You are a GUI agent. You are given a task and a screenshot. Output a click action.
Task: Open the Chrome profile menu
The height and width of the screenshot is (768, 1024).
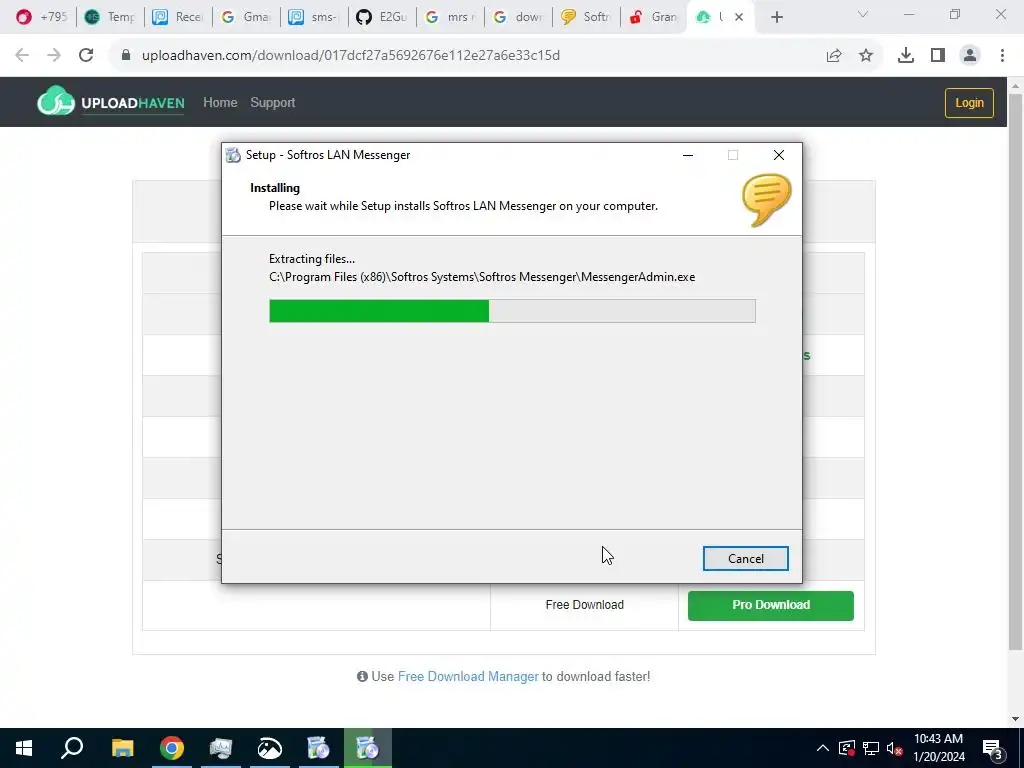(x=970, y=56)
